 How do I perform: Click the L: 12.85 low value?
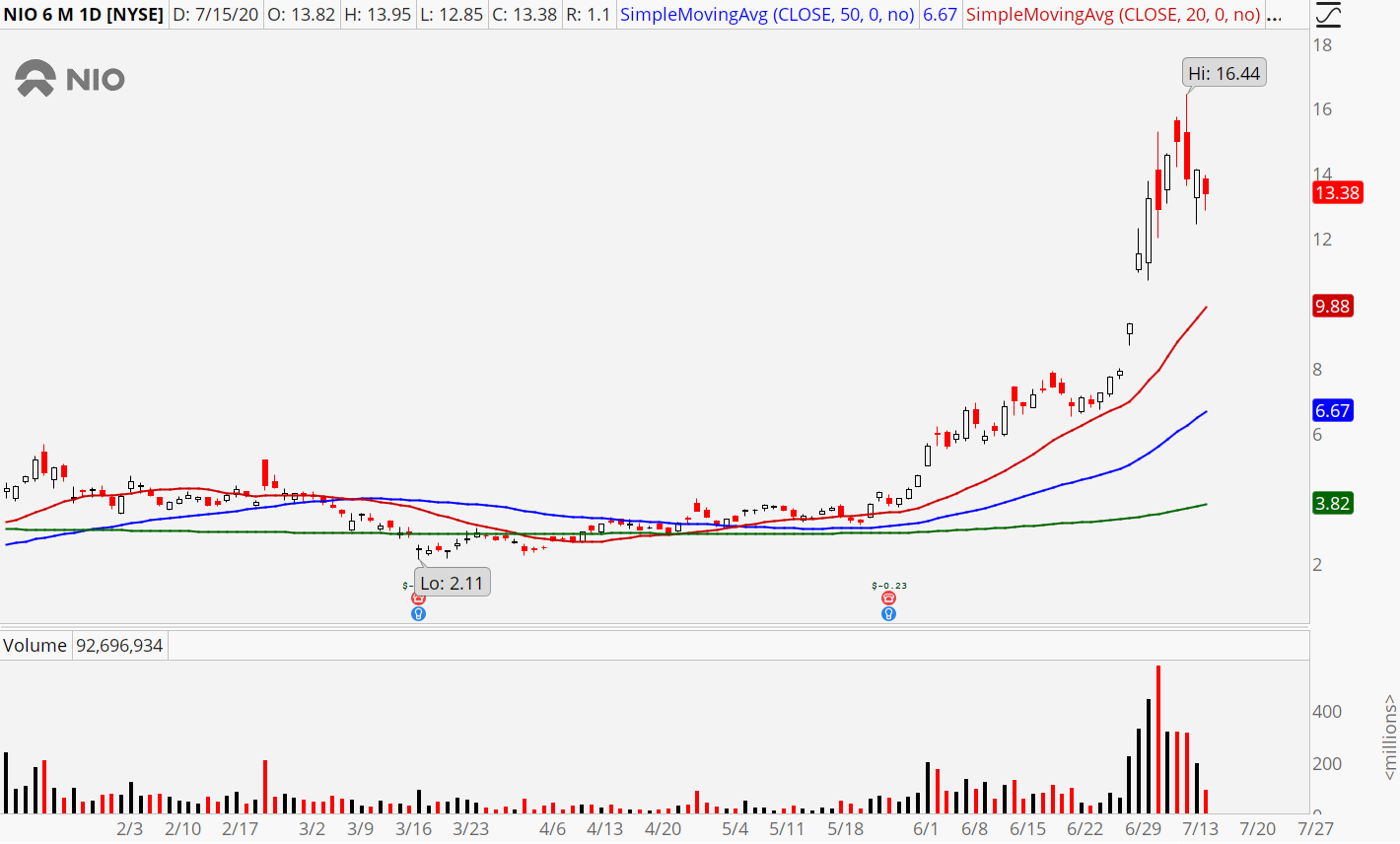(455, 15)
